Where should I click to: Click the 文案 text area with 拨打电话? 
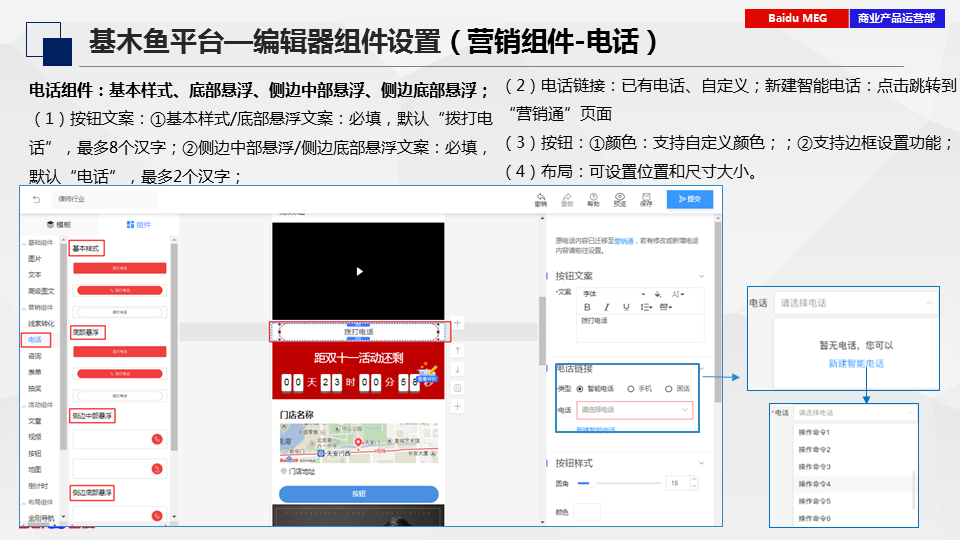pos(640,328)
